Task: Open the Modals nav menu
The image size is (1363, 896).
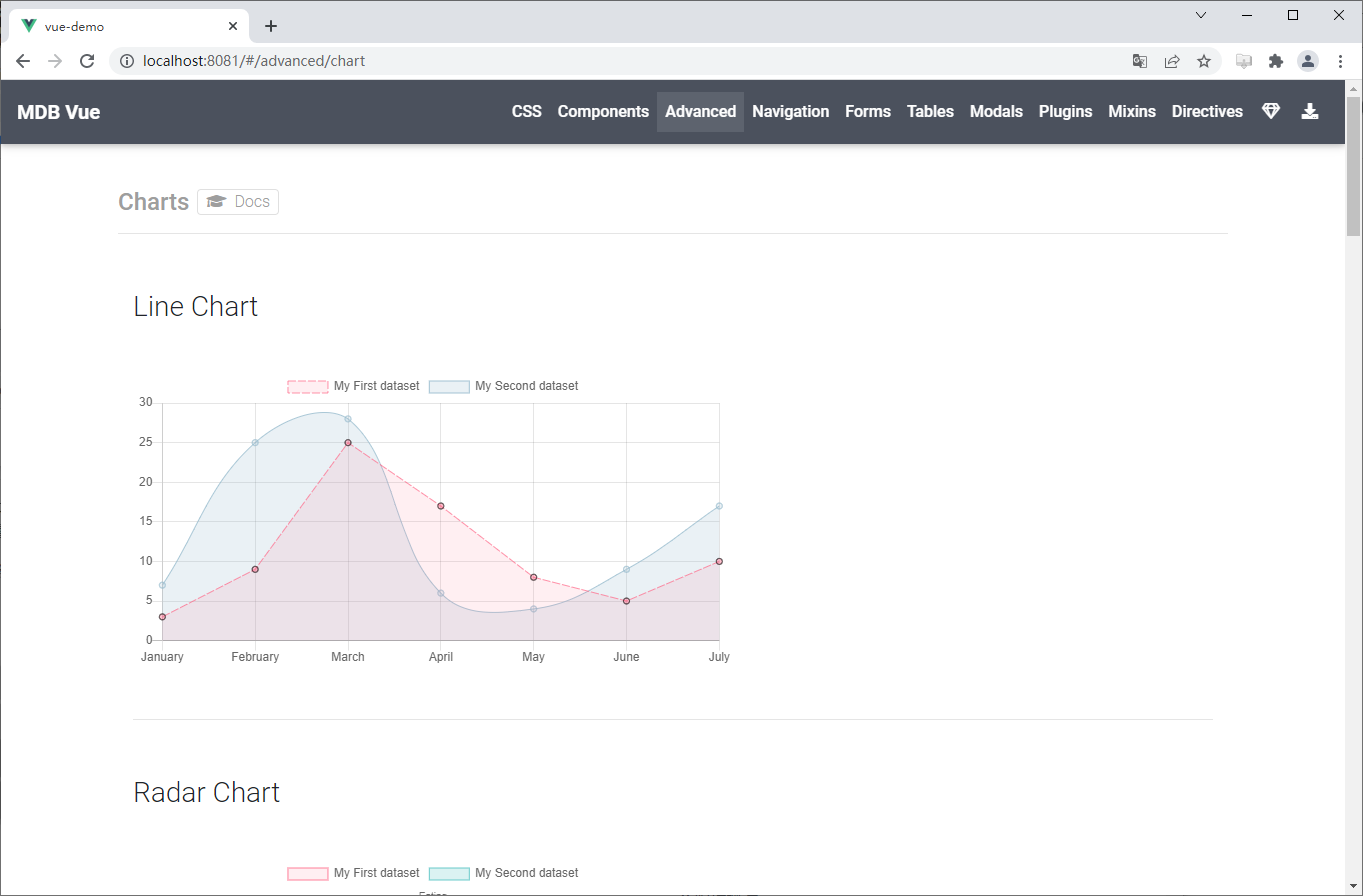Action: [x=996, y=112]
